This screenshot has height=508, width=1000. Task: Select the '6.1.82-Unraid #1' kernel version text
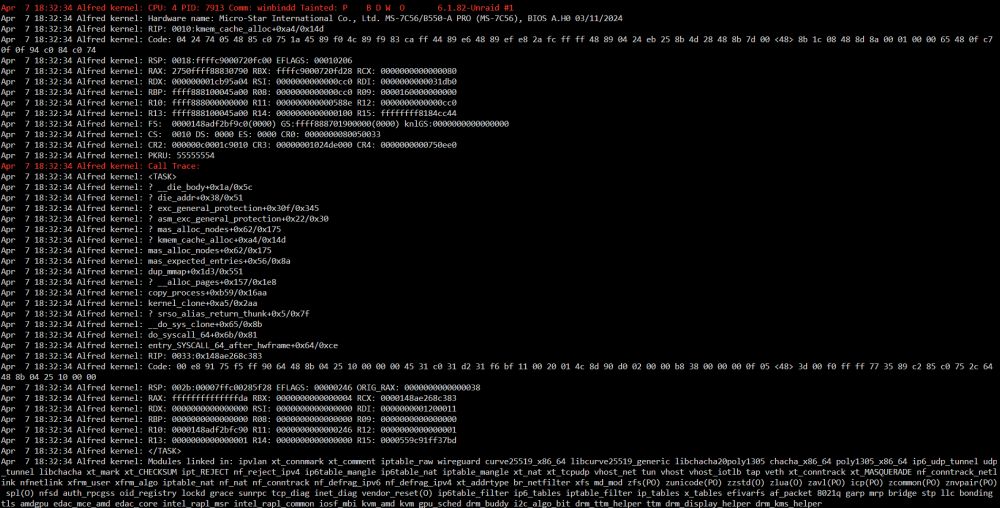pyautogui.click(x=475, y=8)
